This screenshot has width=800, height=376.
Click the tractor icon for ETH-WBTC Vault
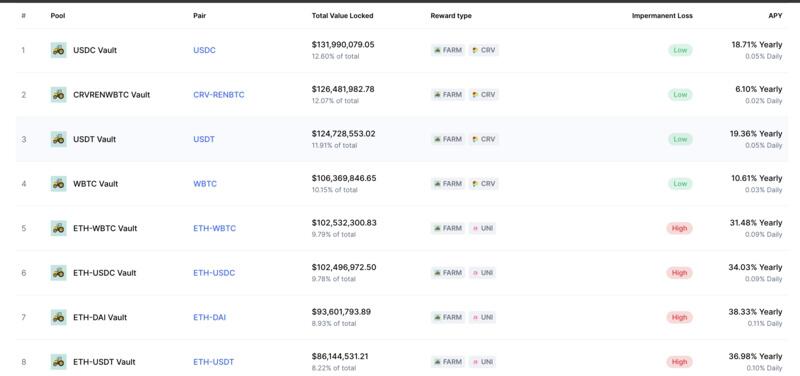click(x=59, y=228)
